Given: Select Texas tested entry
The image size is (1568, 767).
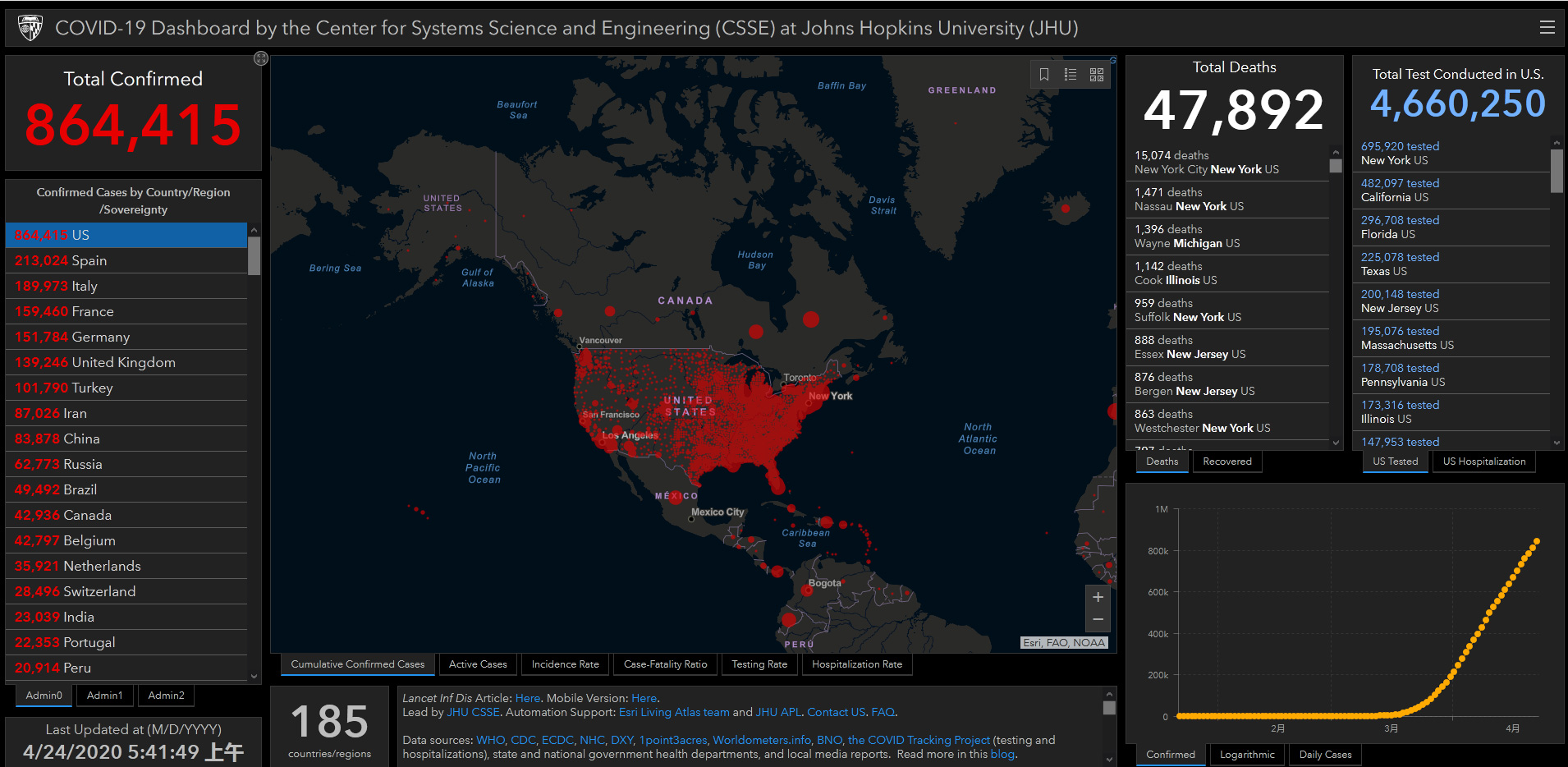Looking at the screenshot, I should coord(1452,264).
